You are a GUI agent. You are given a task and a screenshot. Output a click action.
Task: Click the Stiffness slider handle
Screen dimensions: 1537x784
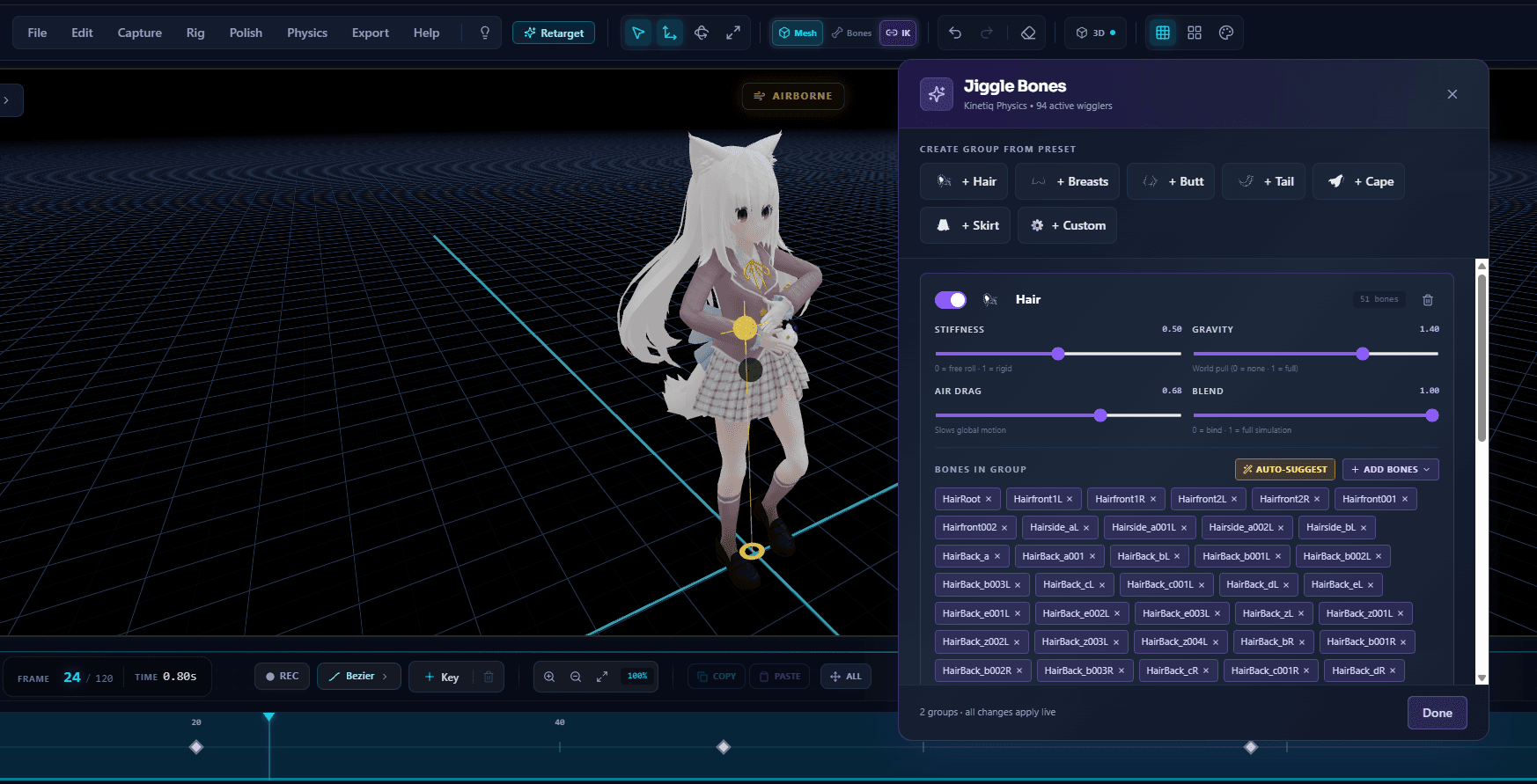tap(1058, 354)
